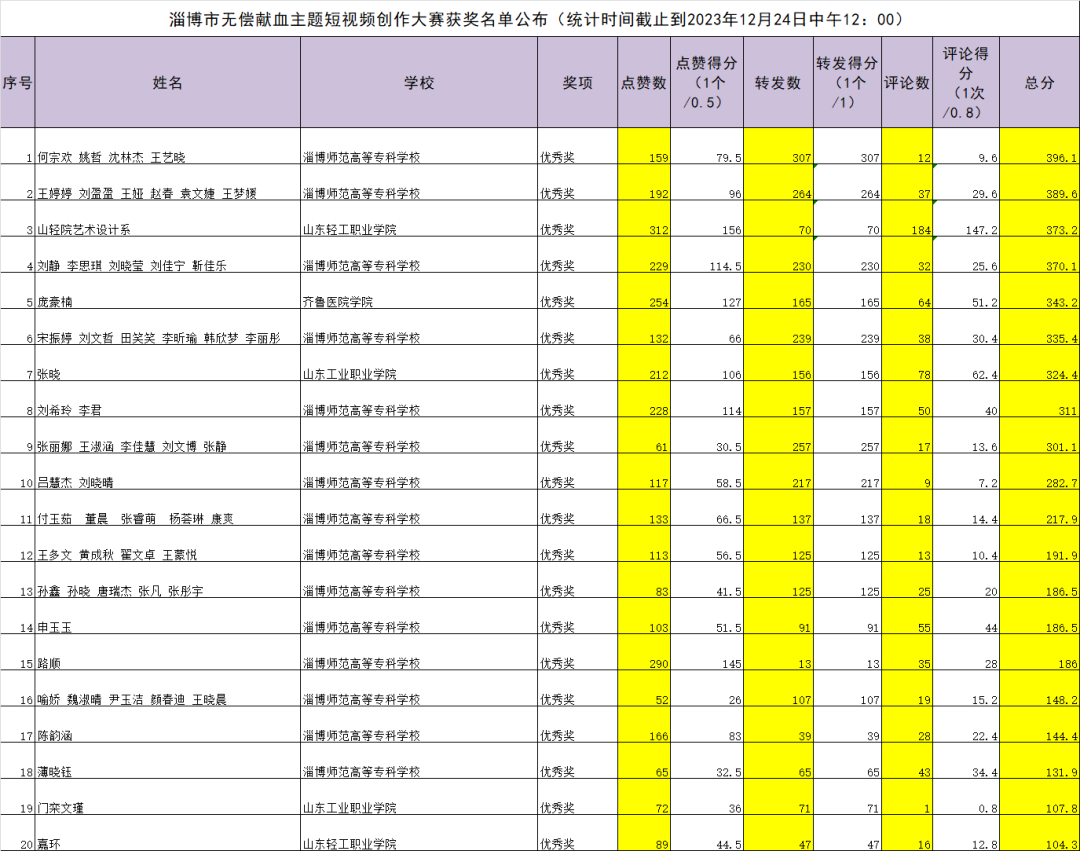This screenshot has height=851, width=1080.
Task: Click the 吕慧杰 刘晓晴 name cell
Action: coord(167,472)
